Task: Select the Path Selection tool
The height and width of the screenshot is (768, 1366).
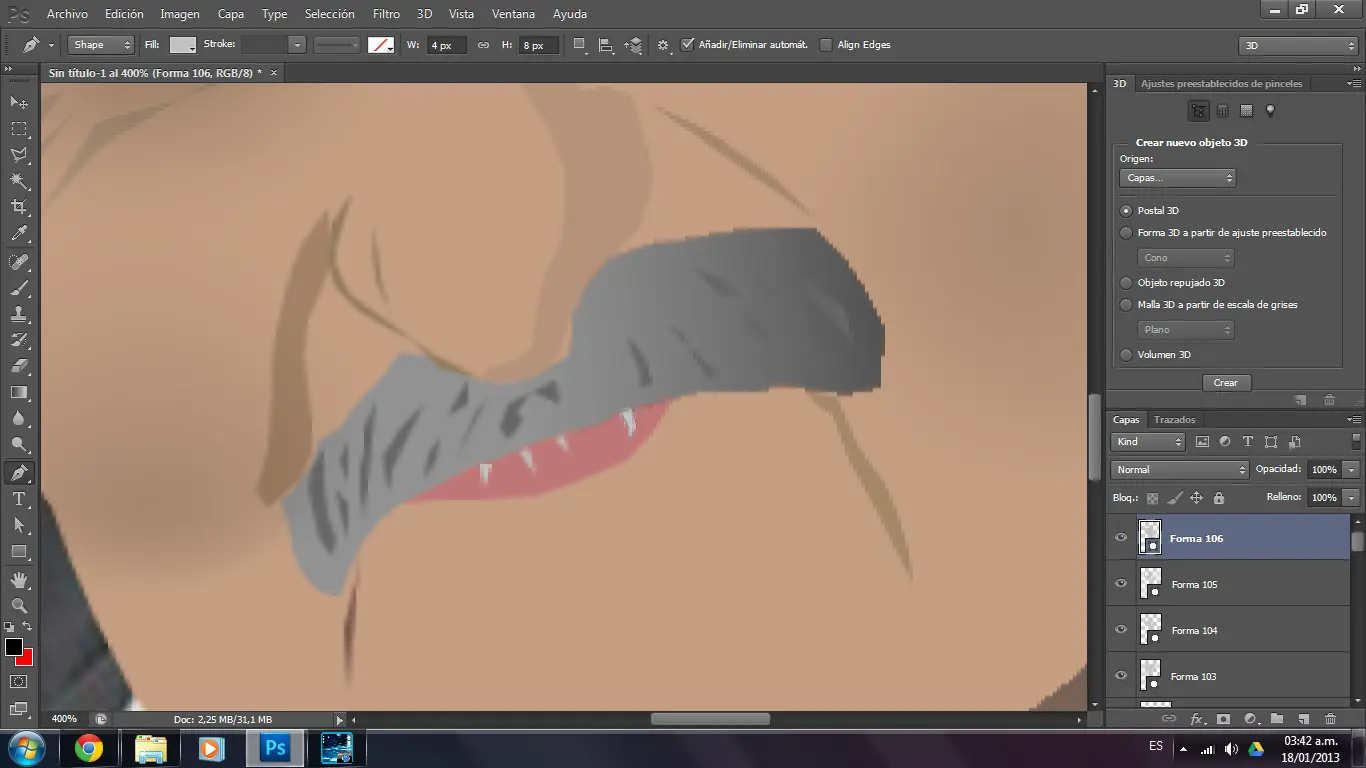Action: (x=19, y=524)
